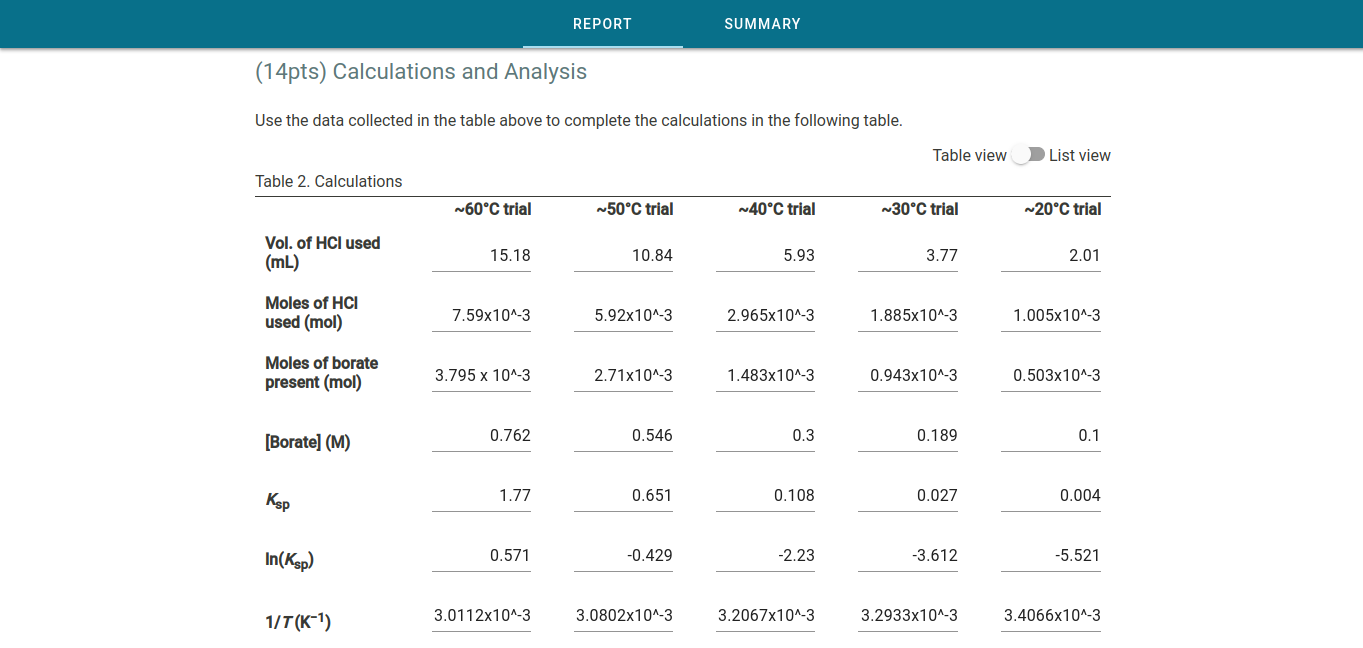Select the 3.4066x10^-3 reciprocal temperature field
Screen dimensions: 1363x648
[x=1050, y=616]
